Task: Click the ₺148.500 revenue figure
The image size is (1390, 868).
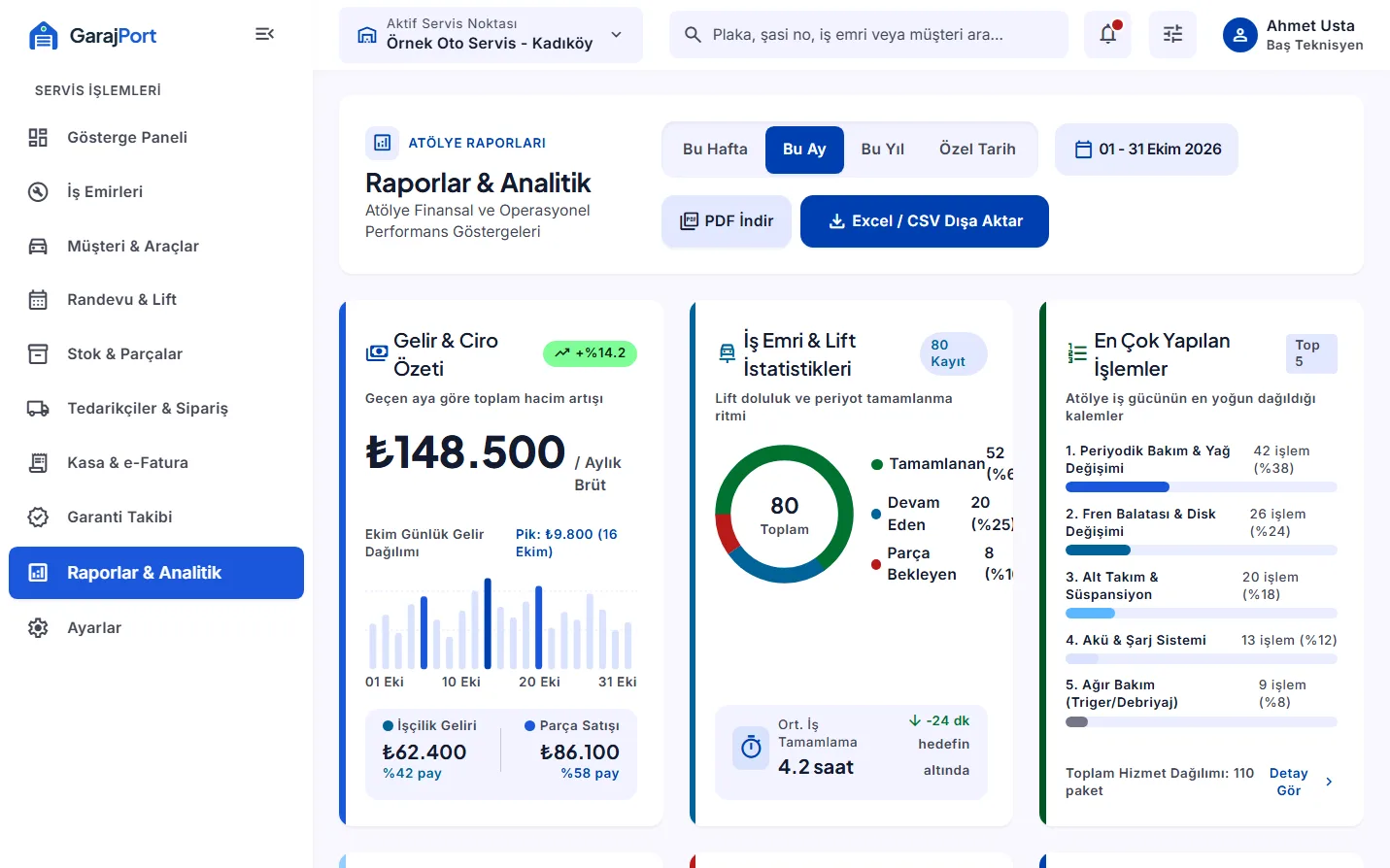Action: pos(465,452)
